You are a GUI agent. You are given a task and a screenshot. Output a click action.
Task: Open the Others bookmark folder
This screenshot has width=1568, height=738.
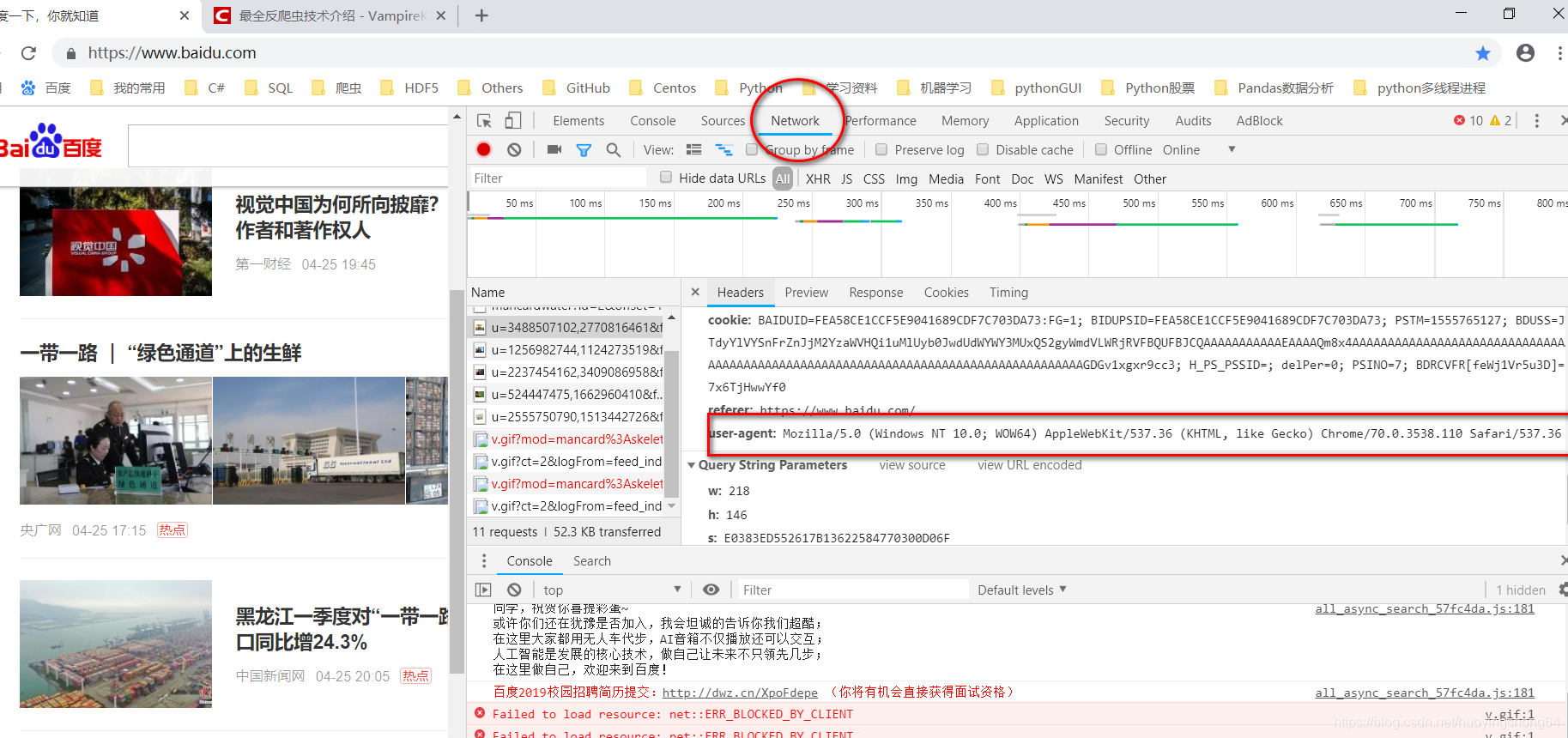[490, 88]
